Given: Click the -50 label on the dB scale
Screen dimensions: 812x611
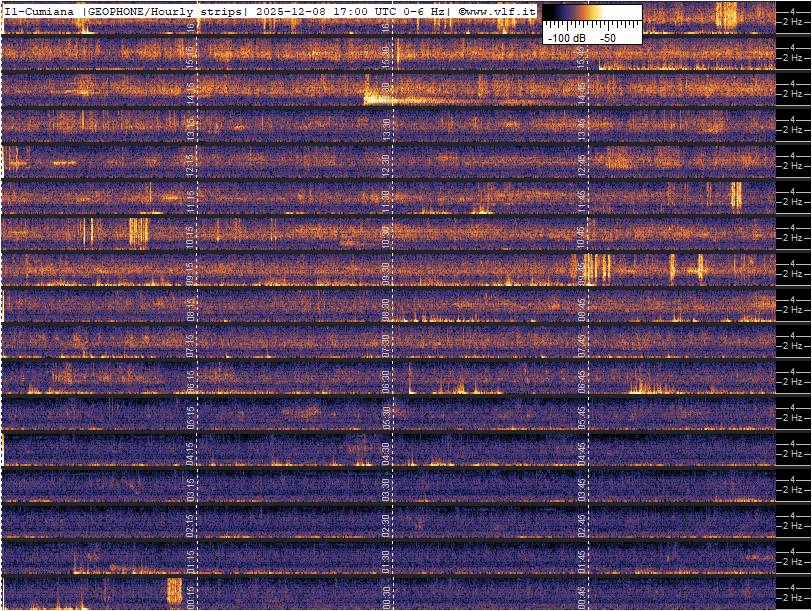Looking at the screenshot, I should point(607,38).
